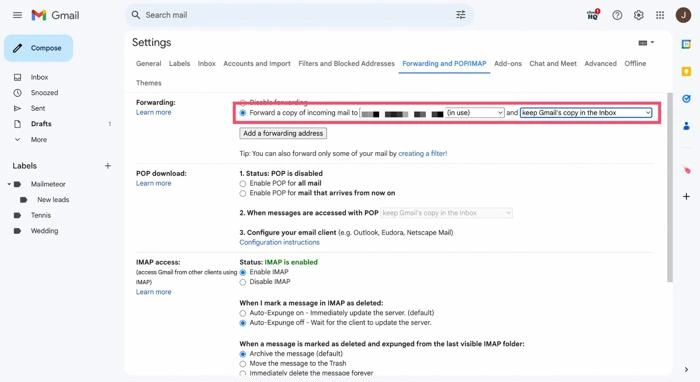Open Google Calendar side panel icon
This screenshot has width=700, height=382.
[x=686, y=44]
